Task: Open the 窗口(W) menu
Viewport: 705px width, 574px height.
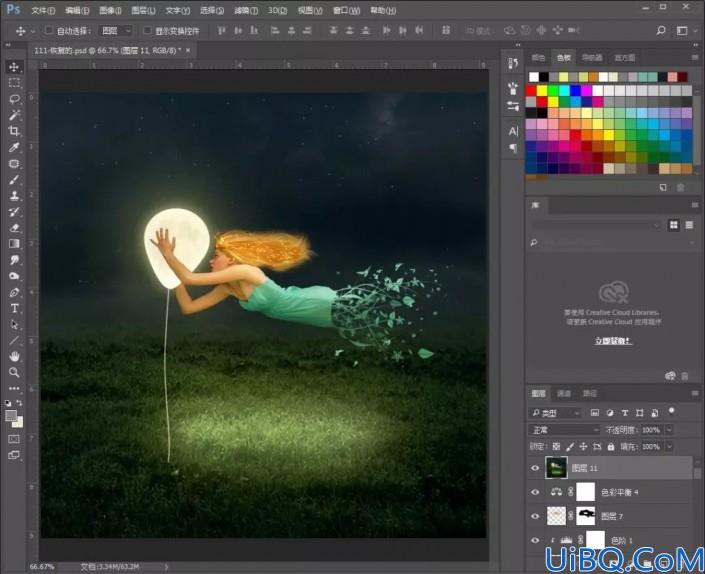Action: pyautogui.click(x=346, y=10)
